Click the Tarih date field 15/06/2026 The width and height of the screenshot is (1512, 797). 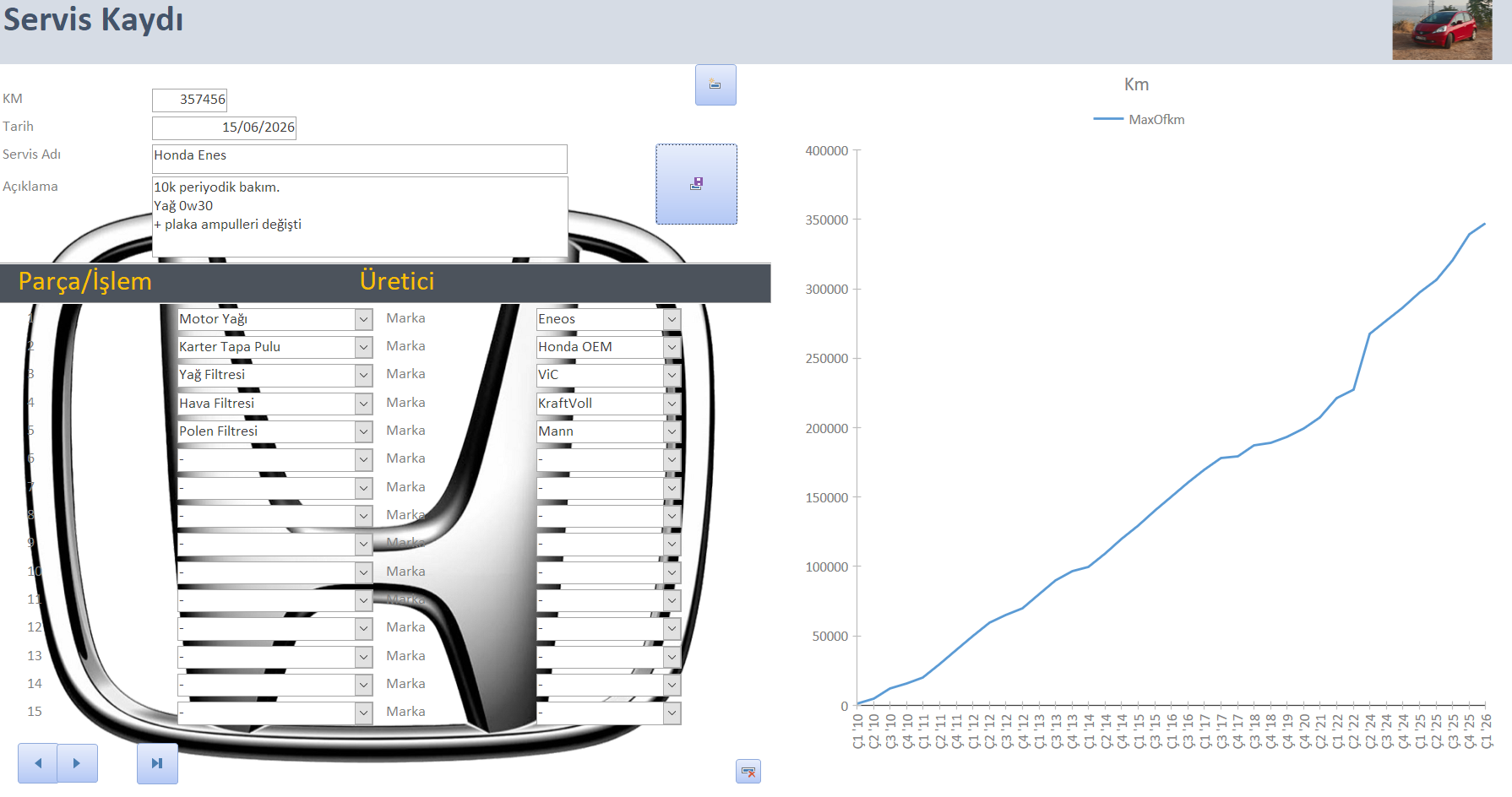[x=224, y=127]
